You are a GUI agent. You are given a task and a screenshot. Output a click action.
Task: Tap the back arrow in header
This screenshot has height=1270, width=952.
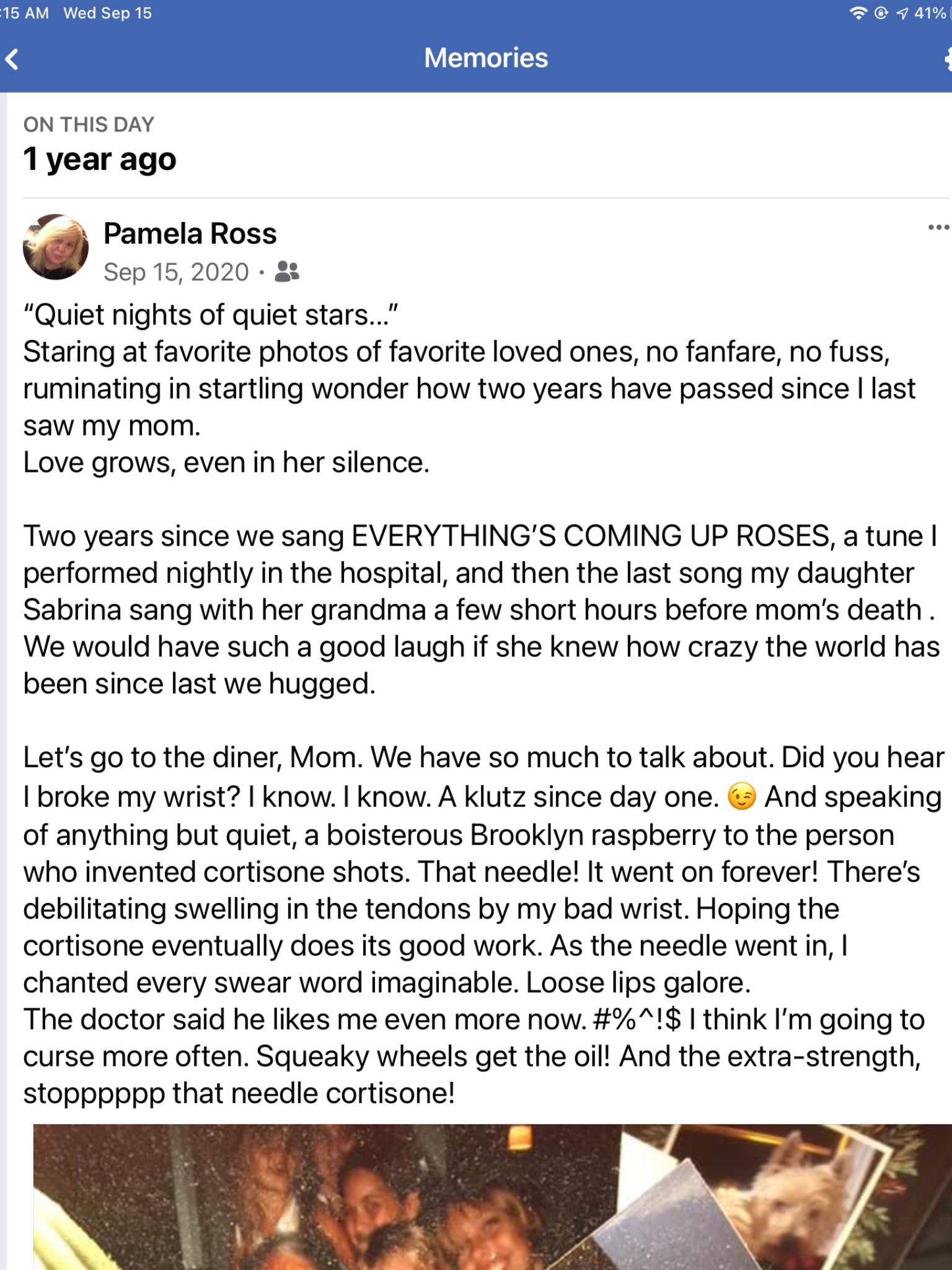(x=12, y=60)
